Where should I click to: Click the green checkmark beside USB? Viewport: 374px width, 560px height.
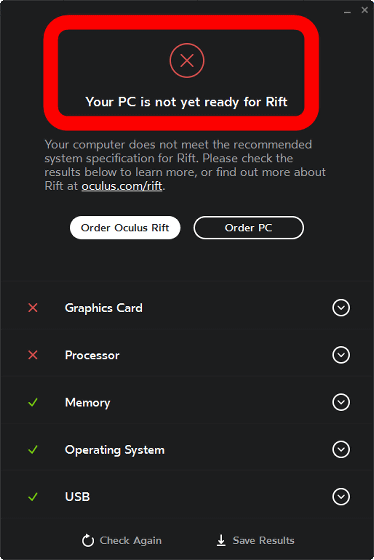pyautogui.click(x=33, y=497)
